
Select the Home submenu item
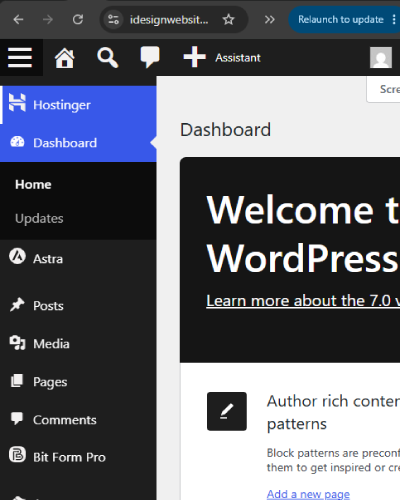[33, 184]
